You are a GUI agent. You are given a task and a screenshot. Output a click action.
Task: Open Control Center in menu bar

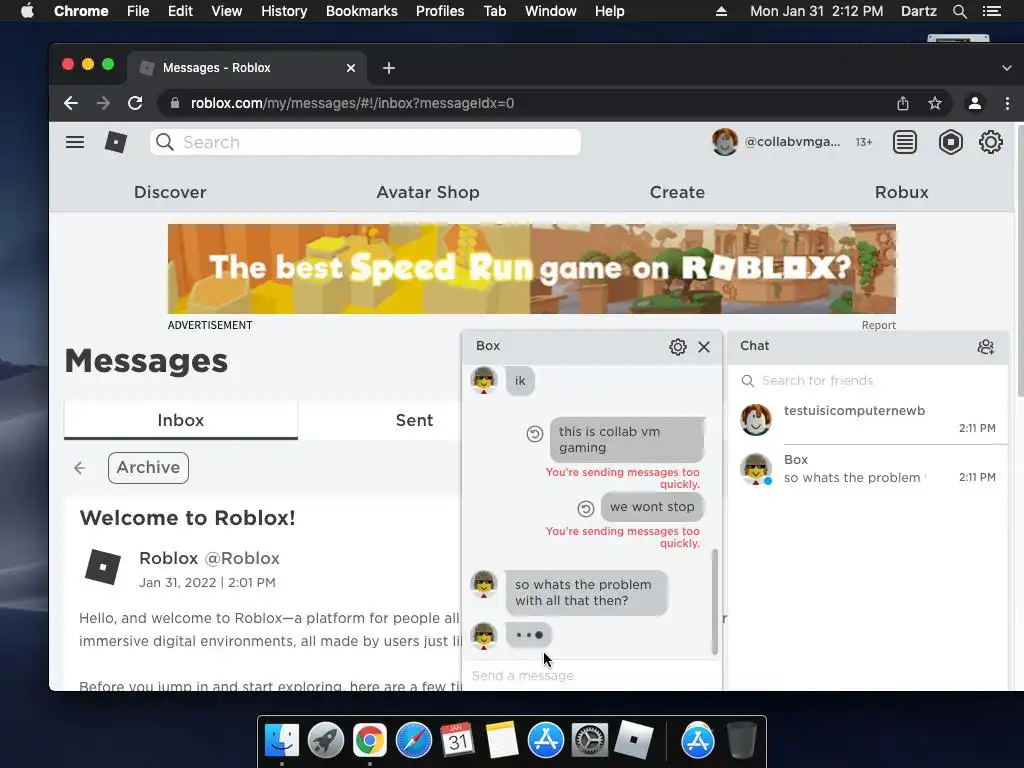991,11
